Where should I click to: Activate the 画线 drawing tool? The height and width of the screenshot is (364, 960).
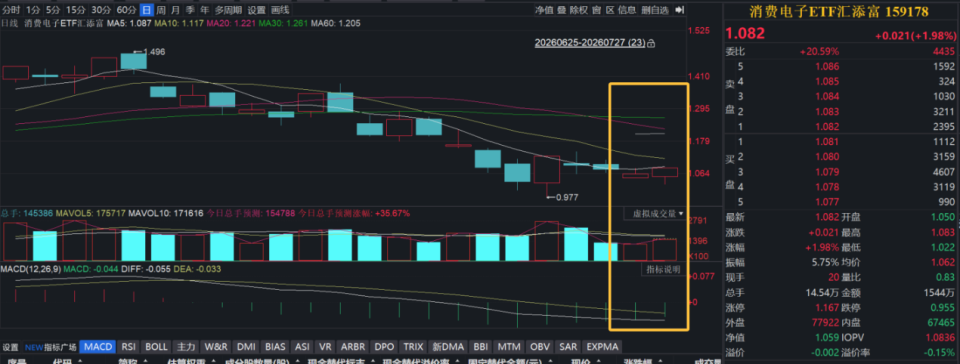[280, 10]
